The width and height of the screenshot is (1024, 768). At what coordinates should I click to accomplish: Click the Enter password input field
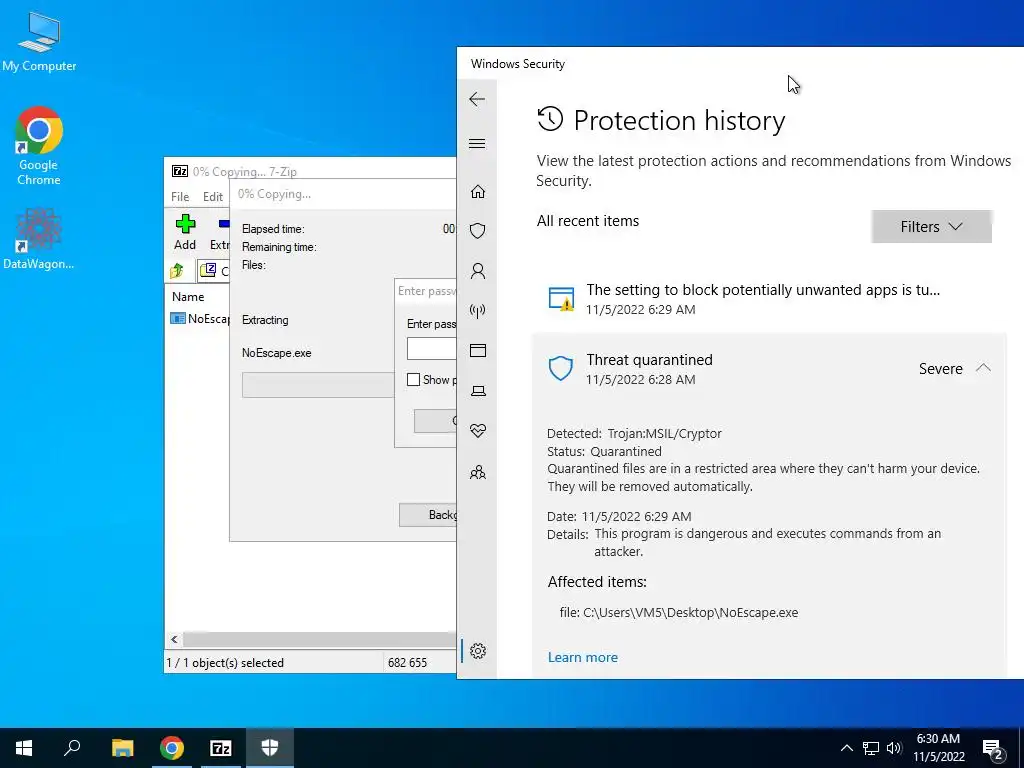pos(431,349)
